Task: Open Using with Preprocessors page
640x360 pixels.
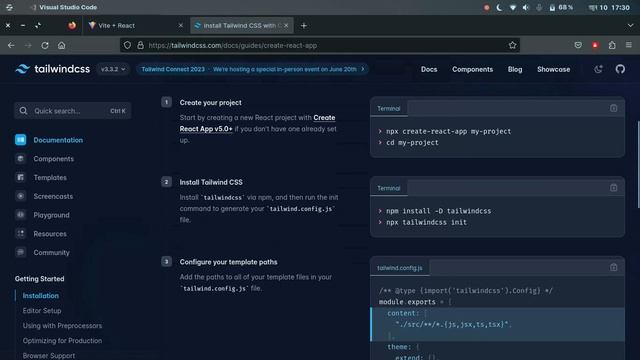Action: coord(62,326)
